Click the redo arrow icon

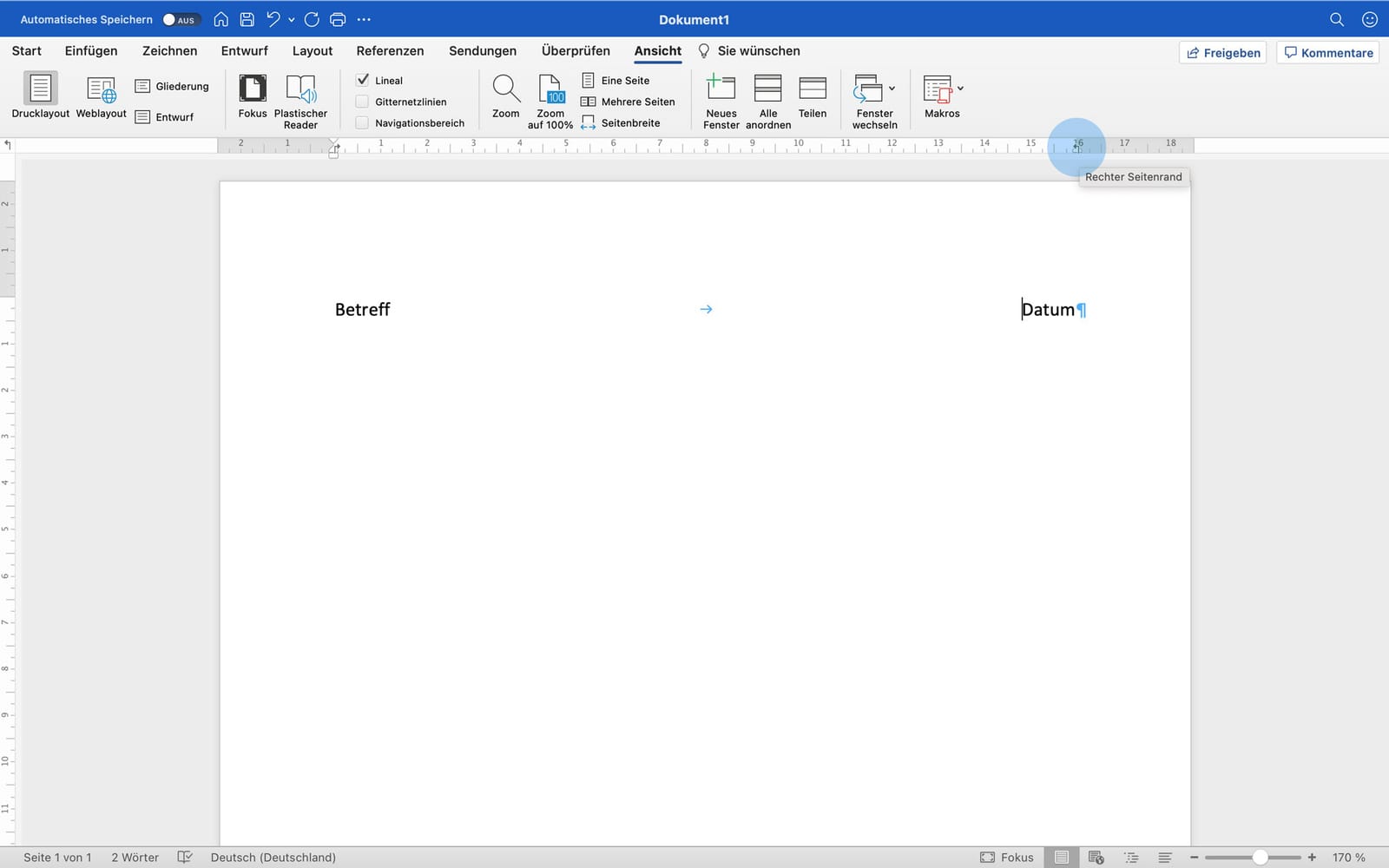pos(312,19)
